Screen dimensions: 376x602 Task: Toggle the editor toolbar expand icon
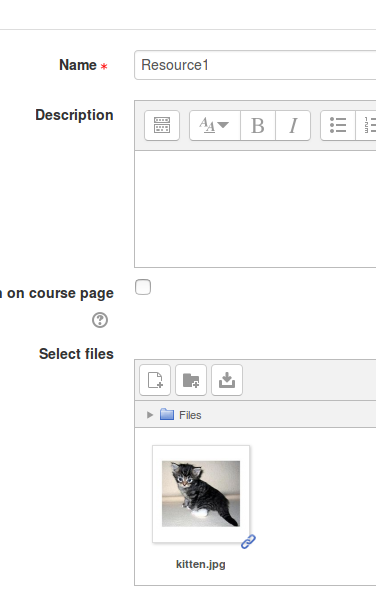click(x=162, y=126)
